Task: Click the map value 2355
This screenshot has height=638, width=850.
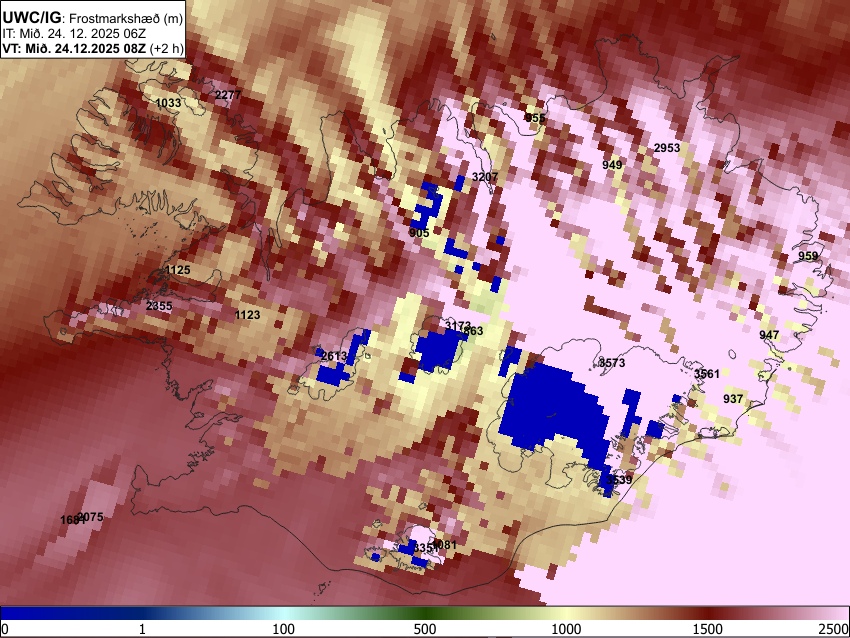Action: click(159, 306)
